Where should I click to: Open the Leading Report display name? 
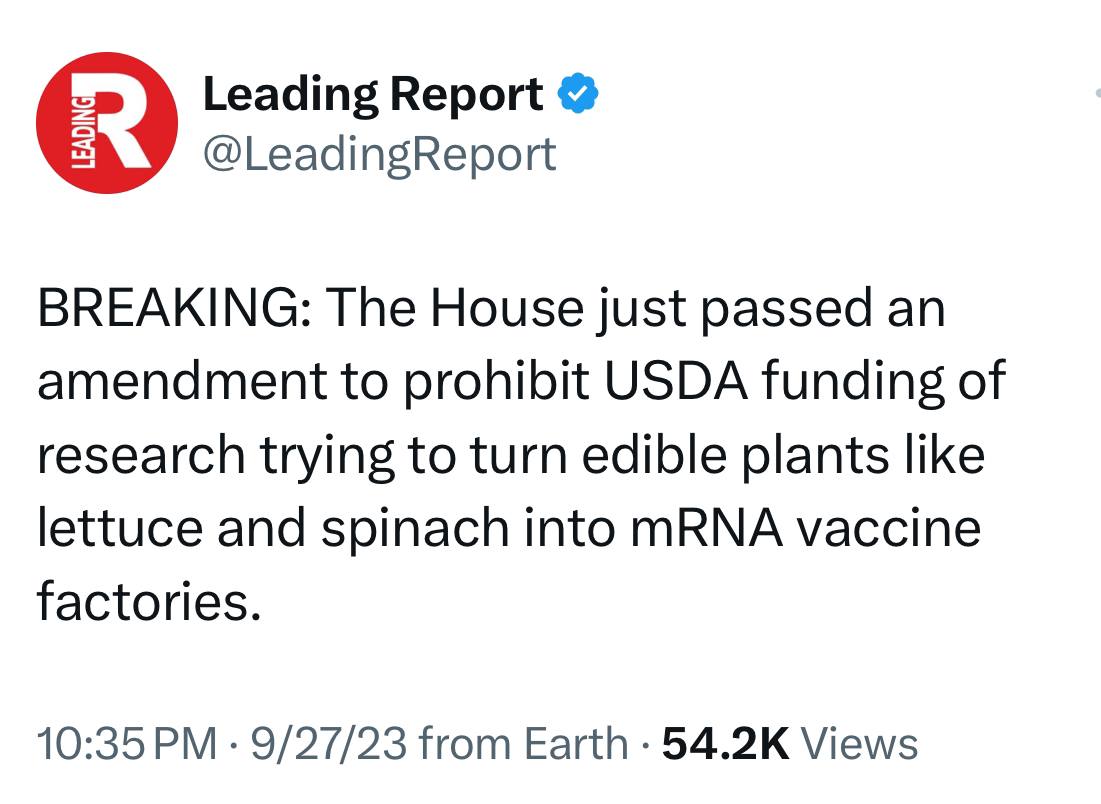[373, 94]
